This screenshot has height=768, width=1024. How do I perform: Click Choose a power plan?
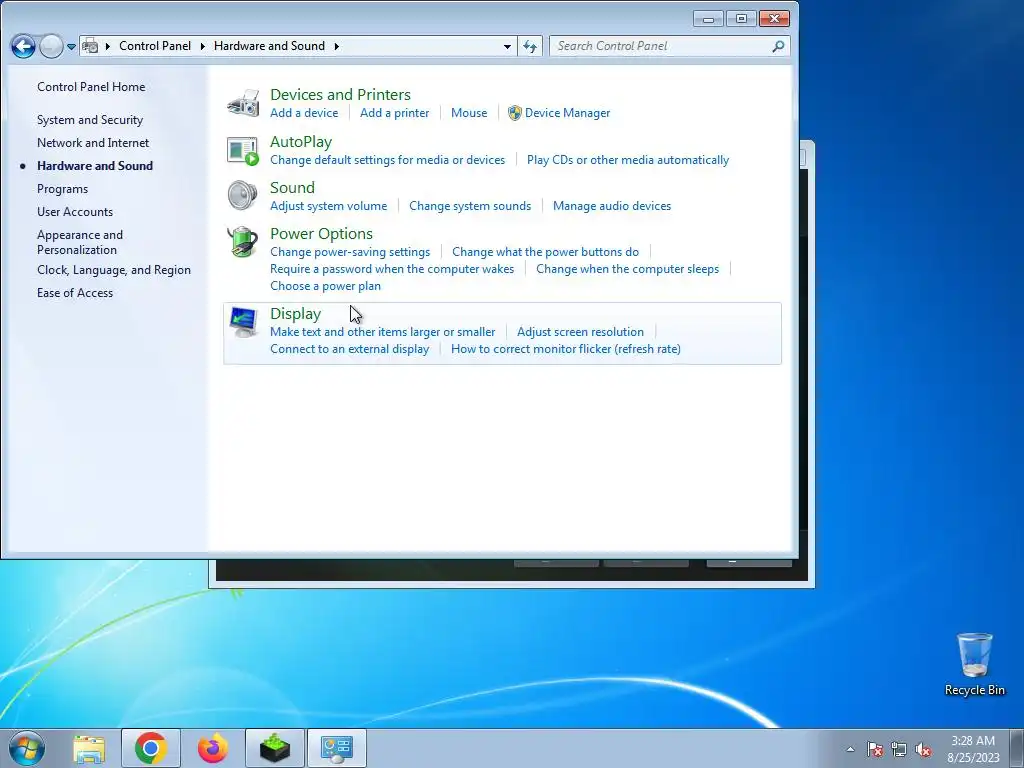click(325, 286)
